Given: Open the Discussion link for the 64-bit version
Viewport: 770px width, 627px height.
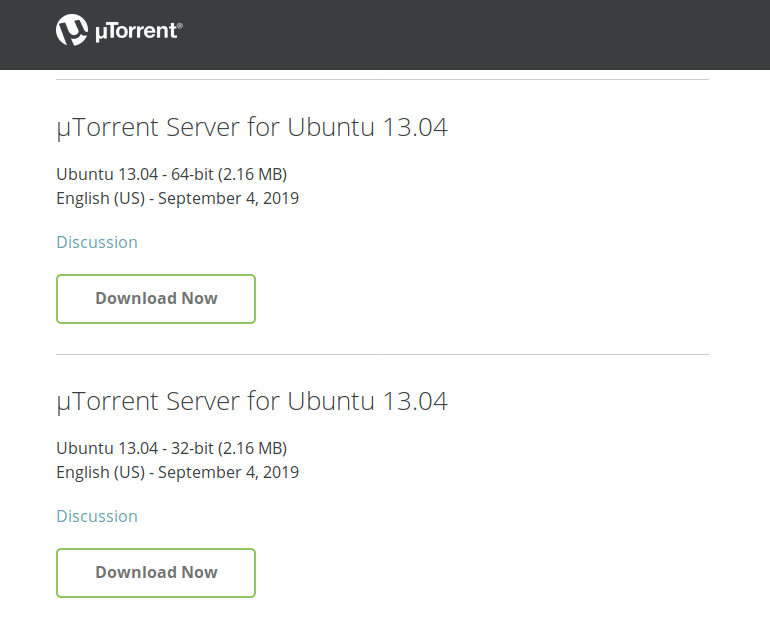Looking at the screenshot, I should 97,242.
